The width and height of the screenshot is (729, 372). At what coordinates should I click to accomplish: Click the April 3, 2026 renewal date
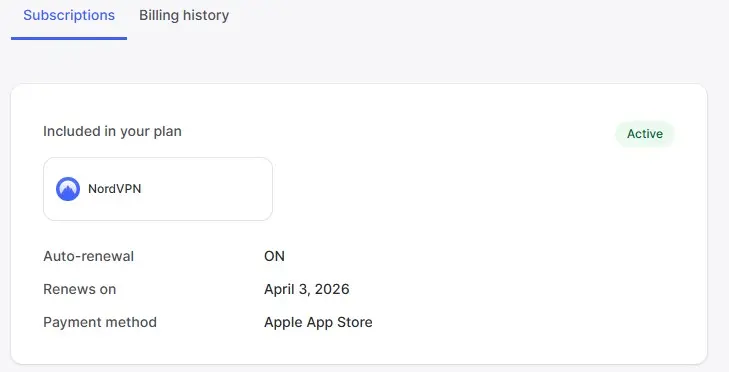coord(306,289)
